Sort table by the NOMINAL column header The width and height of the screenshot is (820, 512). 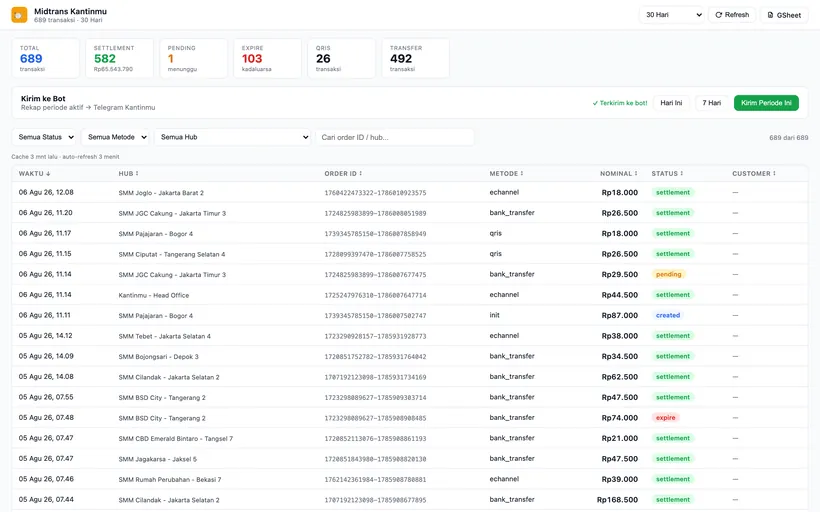619,174
